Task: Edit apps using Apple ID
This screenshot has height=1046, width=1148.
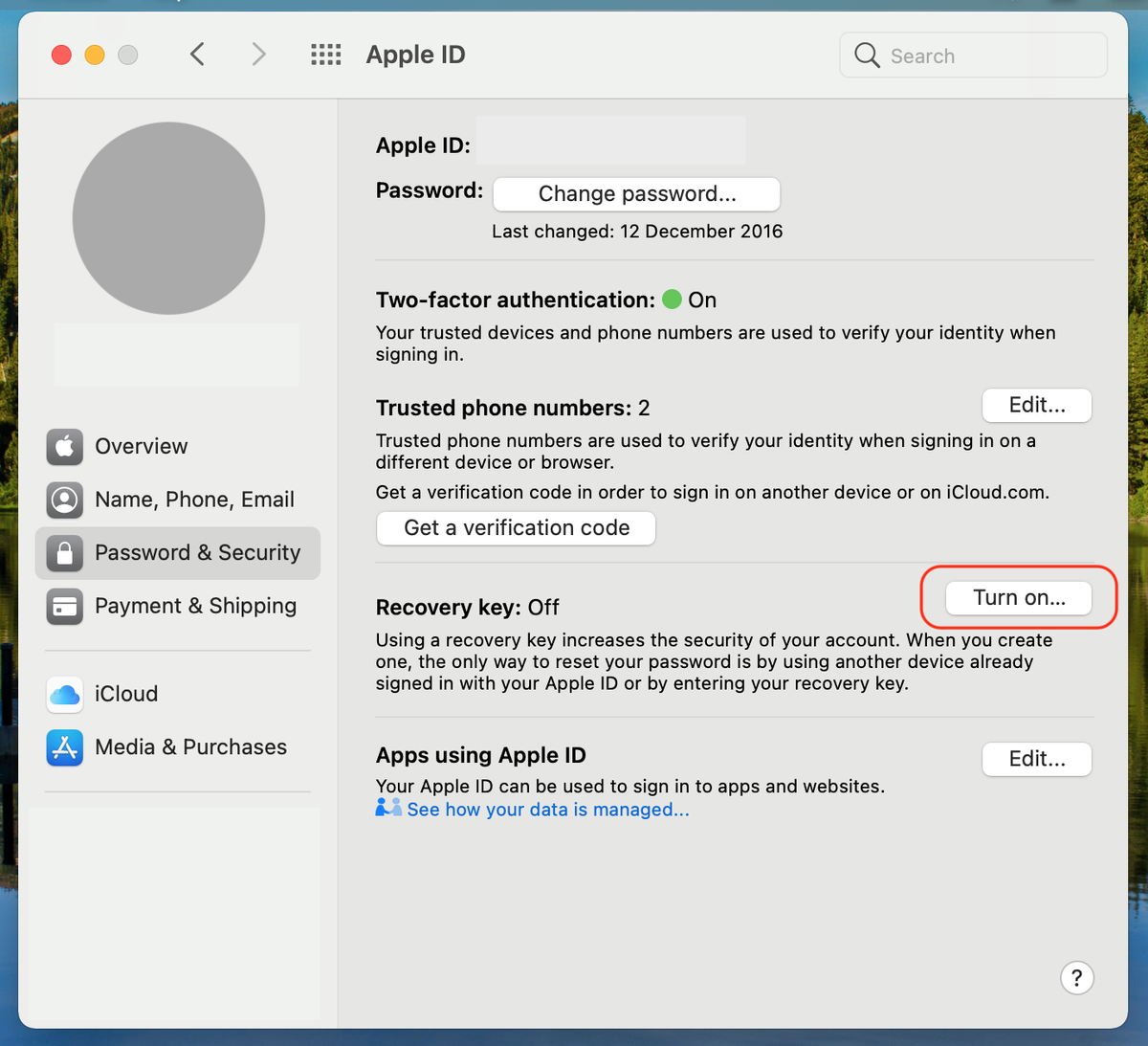Action: [1036, 759]
